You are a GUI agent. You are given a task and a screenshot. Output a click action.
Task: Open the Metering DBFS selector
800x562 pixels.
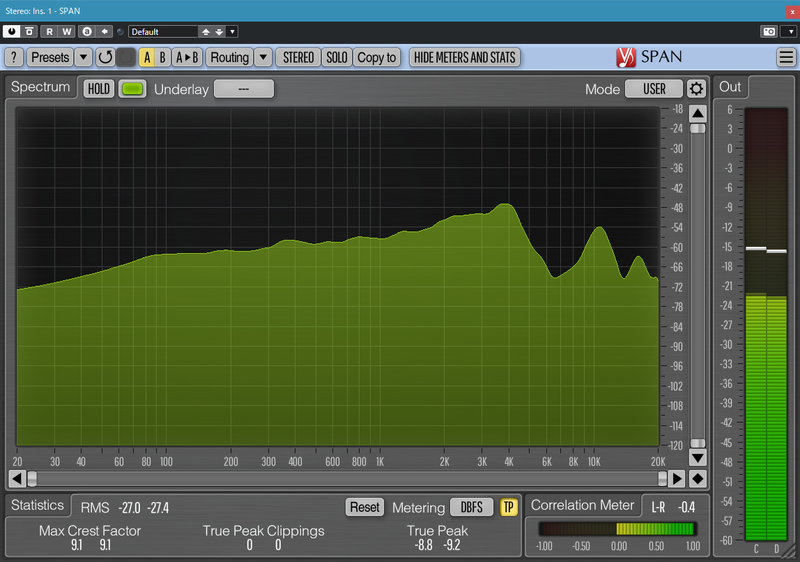(471, 507)
